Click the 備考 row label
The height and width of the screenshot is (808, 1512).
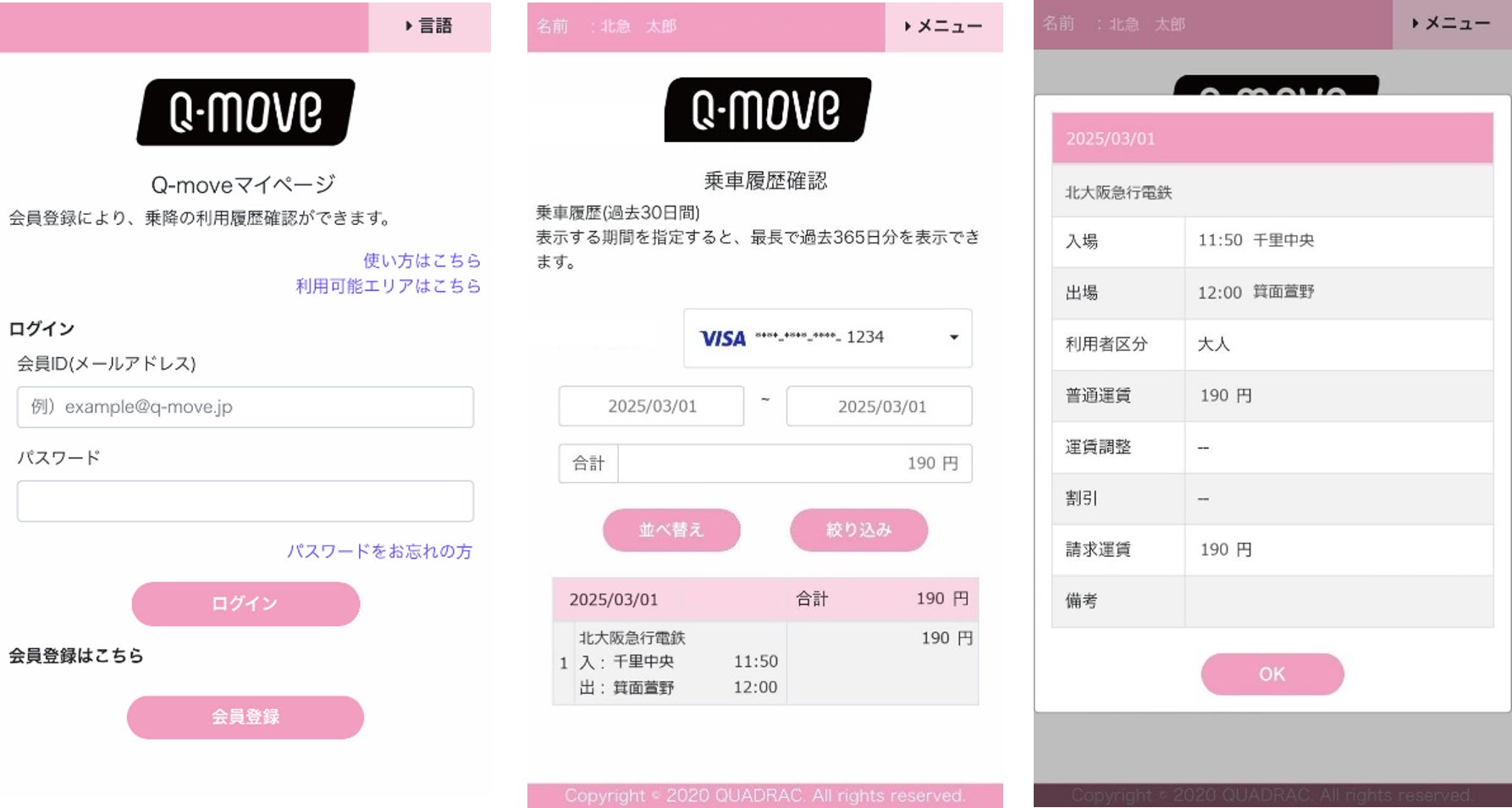(x=1081, y=601)
